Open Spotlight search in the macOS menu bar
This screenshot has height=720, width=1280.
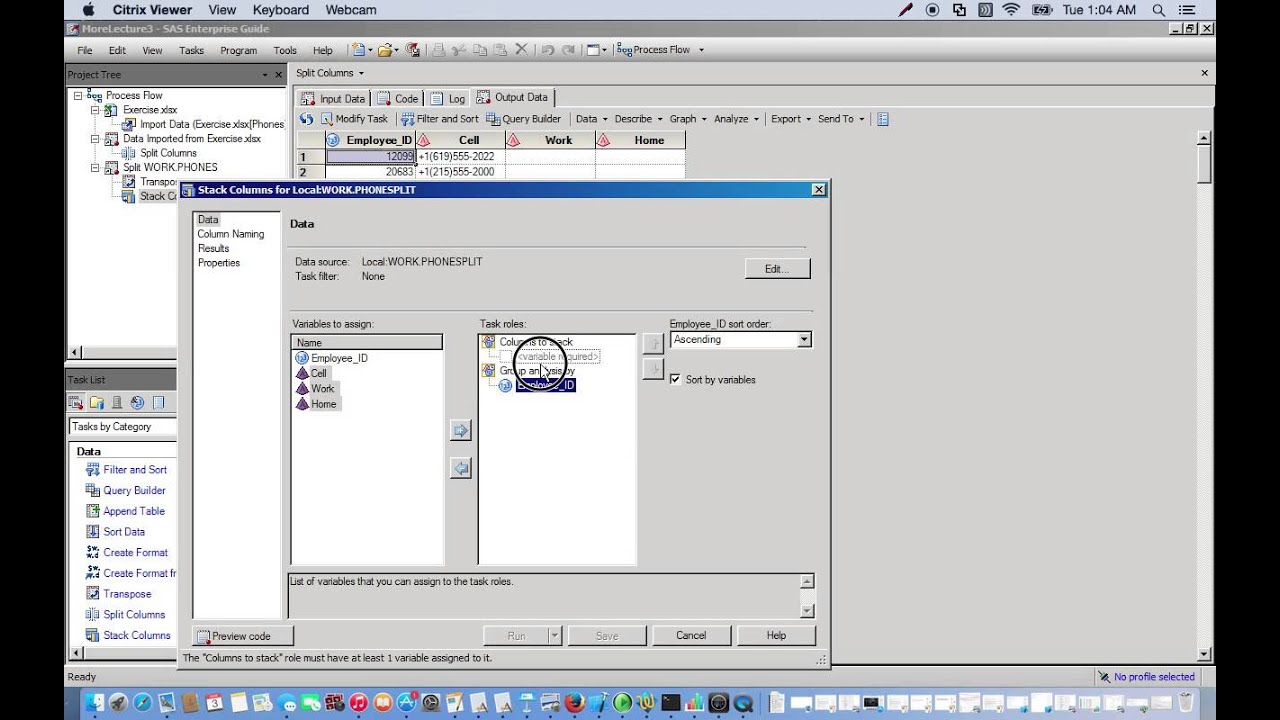[1159, 10]
